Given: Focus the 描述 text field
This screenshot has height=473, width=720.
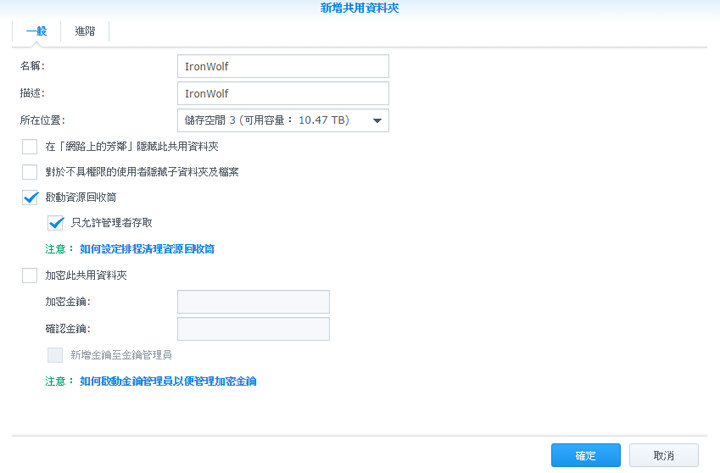Looking at the screenshot, I should click(x=282, y=93).
